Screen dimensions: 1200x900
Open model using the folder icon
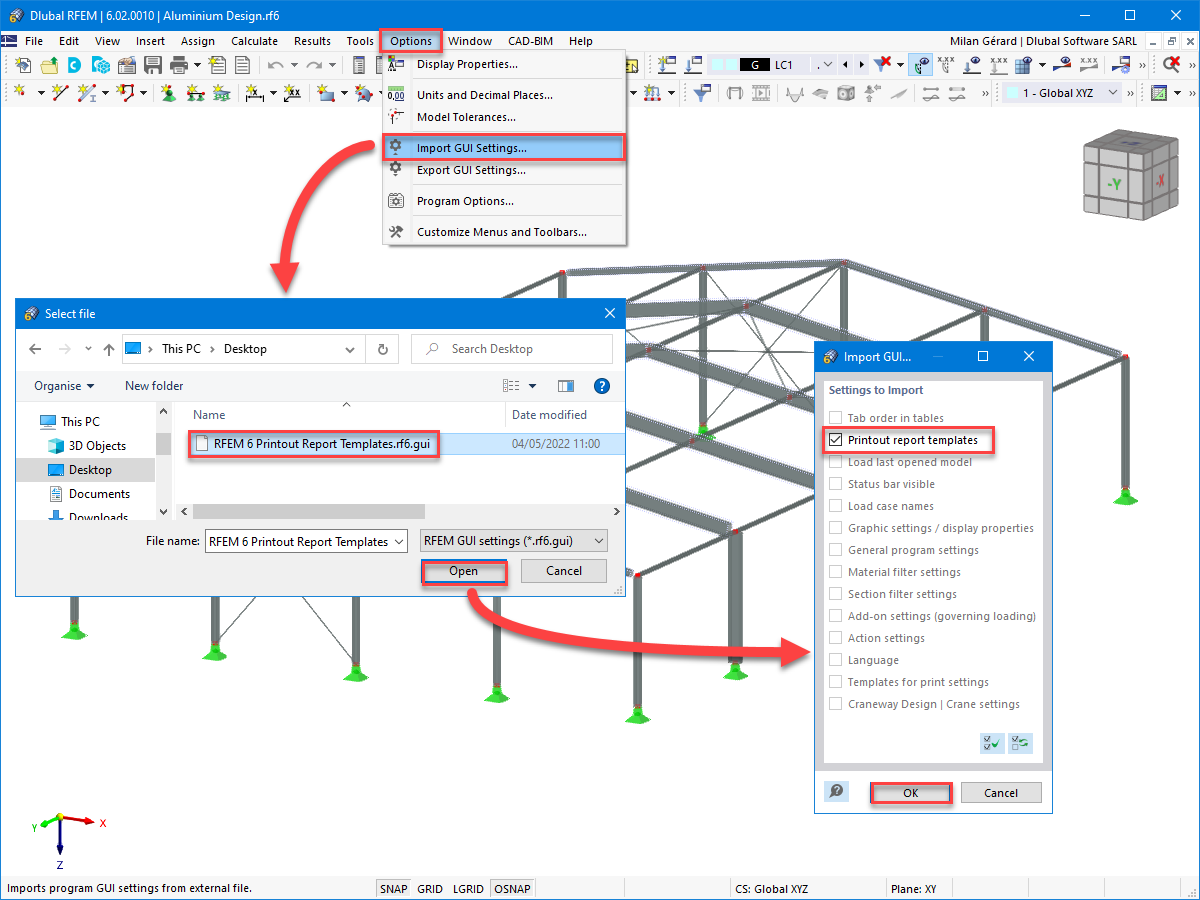(49, 65)
